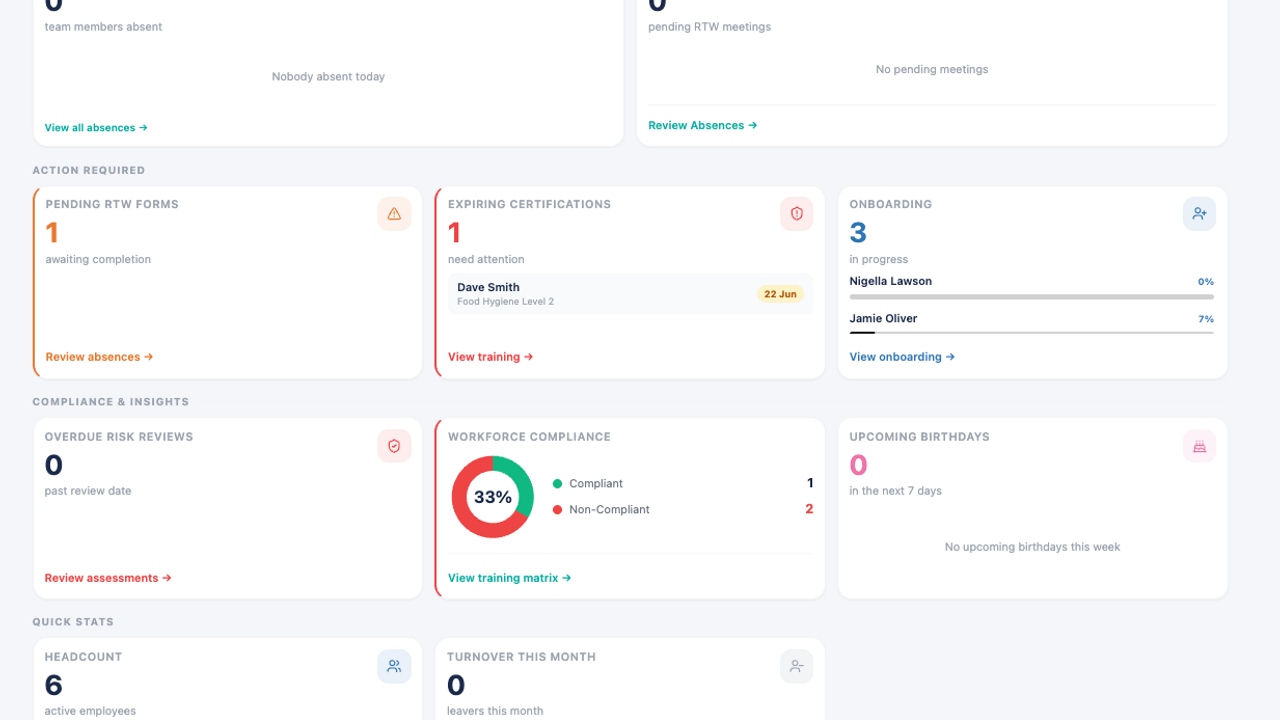
Task: Click the shield check icon on Overdue Risk Reviews
Action: pos(394,446)
